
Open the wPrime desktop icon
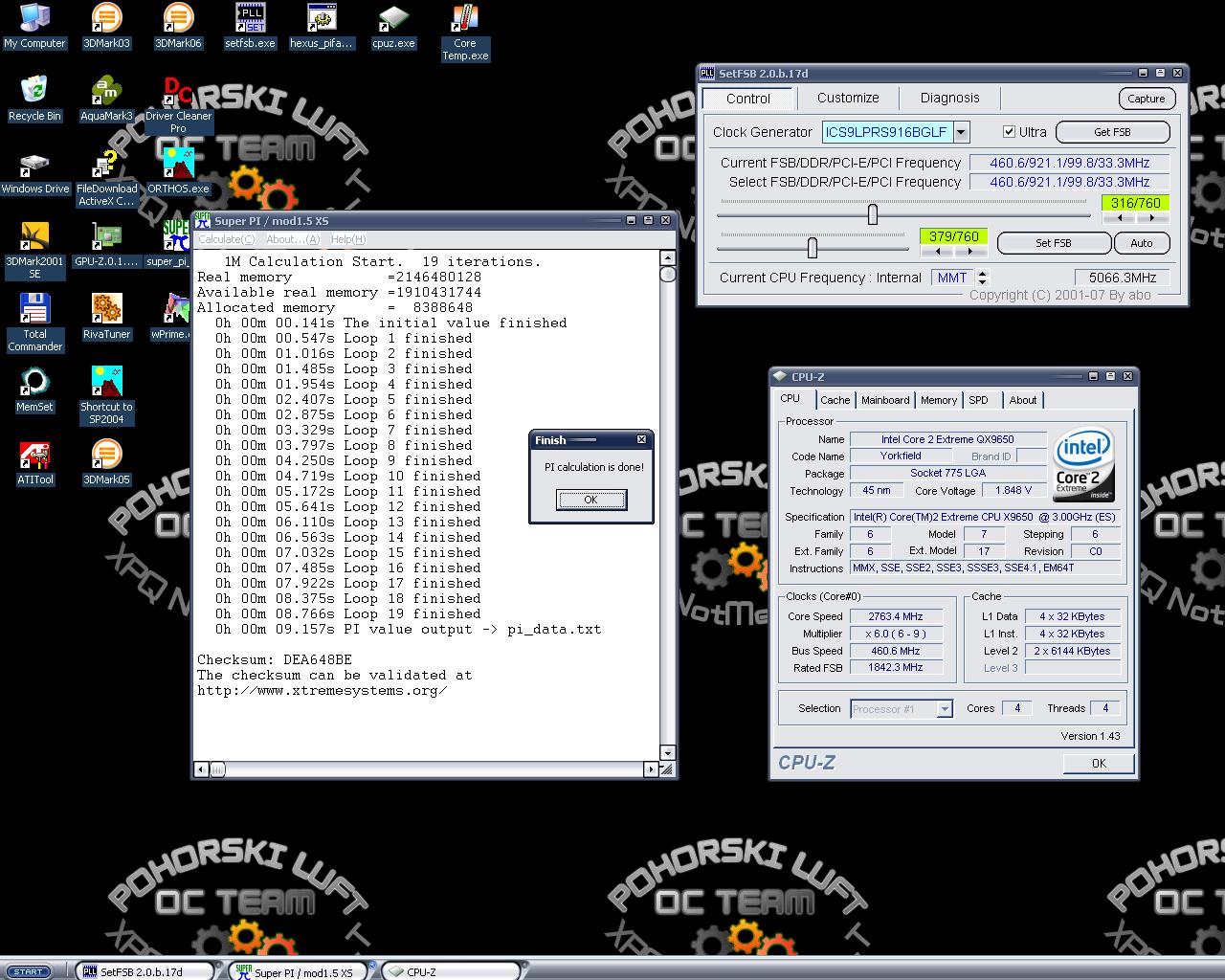(170, 318)
